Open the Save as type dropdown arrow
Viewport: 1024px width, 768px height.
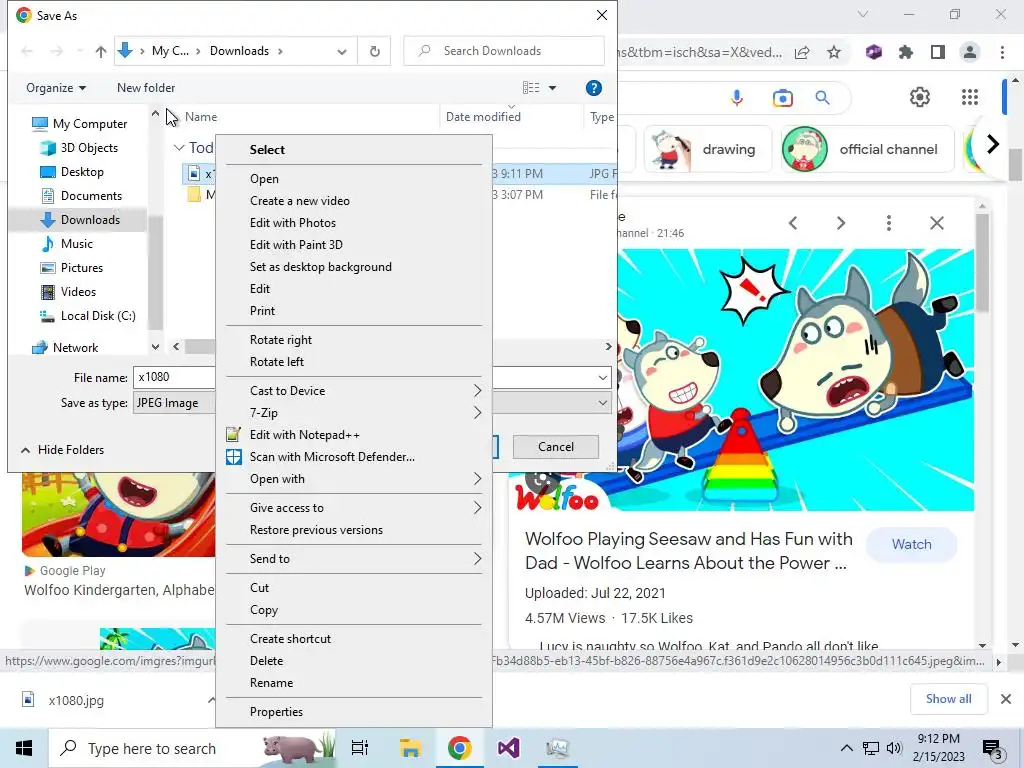[x=602, y=403]
